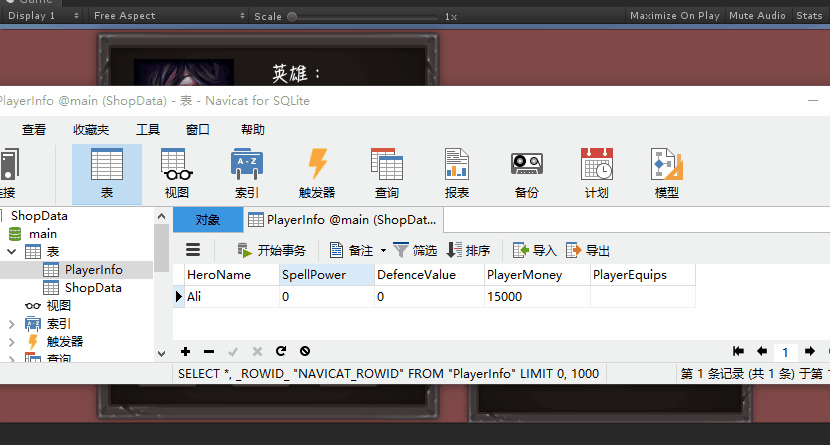Apply changes with the checkmark icon
Image resolution: width=830 pixels, height=445 pixels.
pos(233,351)
